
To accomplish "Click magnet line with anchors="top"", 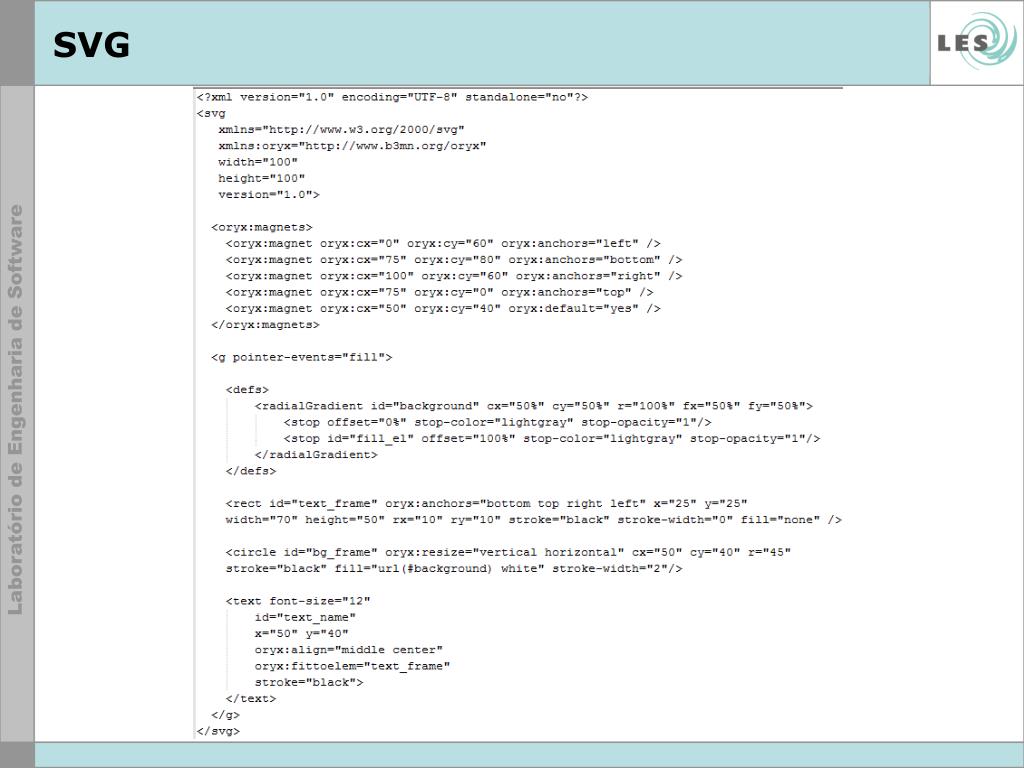I will [x=440, y=293].
